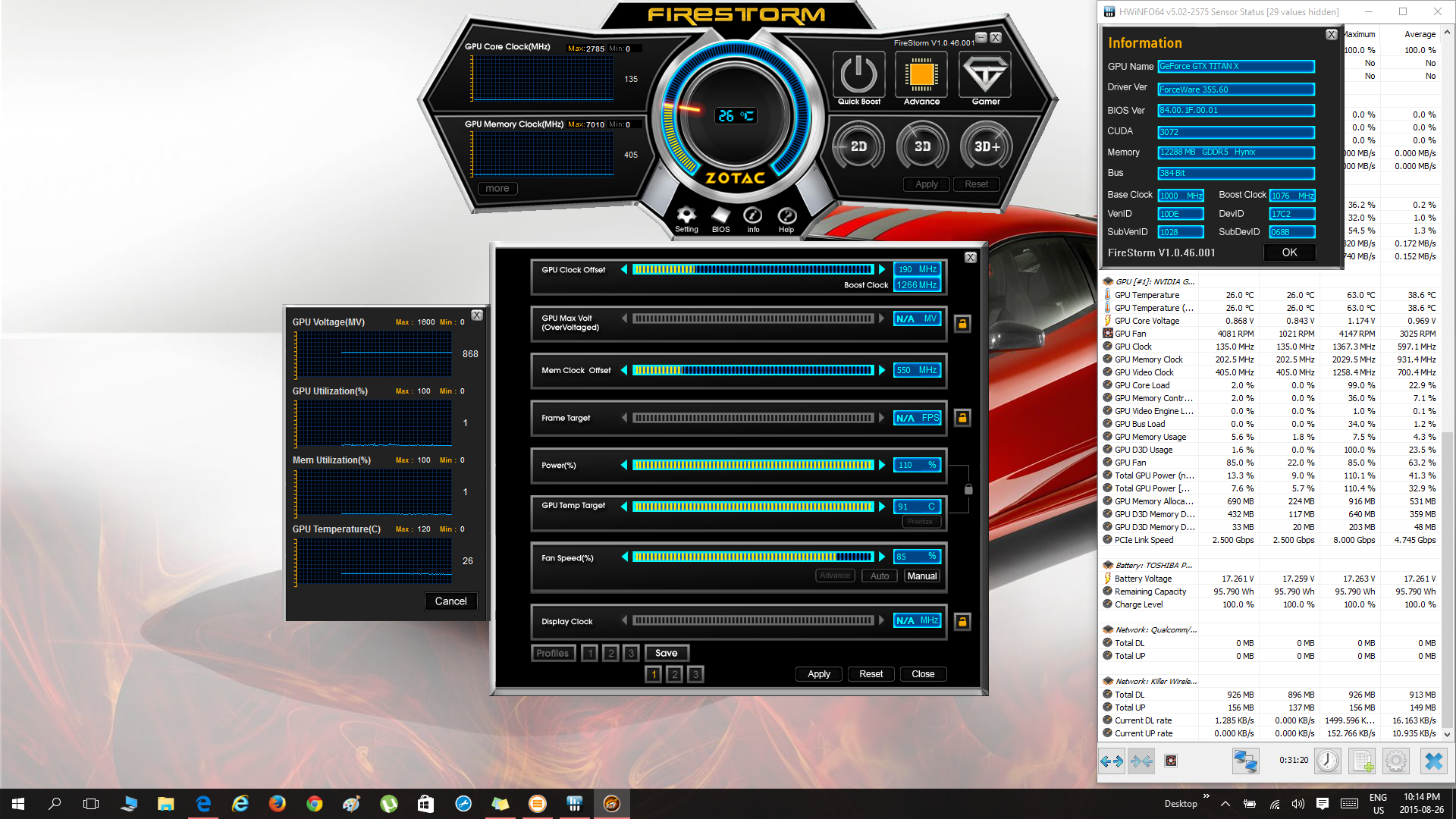Decrease Power percent with left arrow
The width and height of the screenshot is (1456, 819).
pyautogui.click(x=624, y=465)
